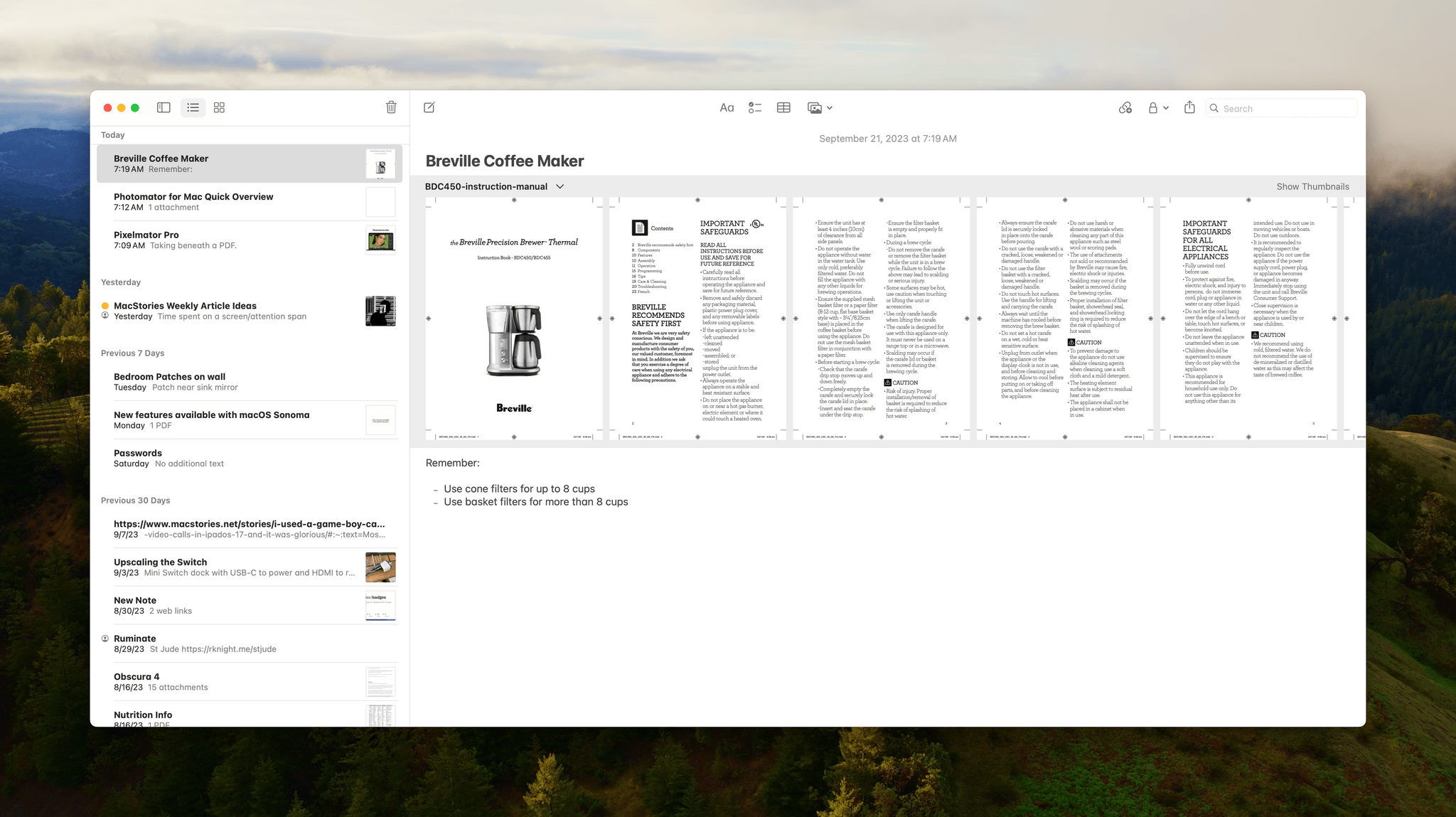Click the Previous 30 Days header
The image size is (1456, 817).
pyautogui.click(x=135, y=501)
